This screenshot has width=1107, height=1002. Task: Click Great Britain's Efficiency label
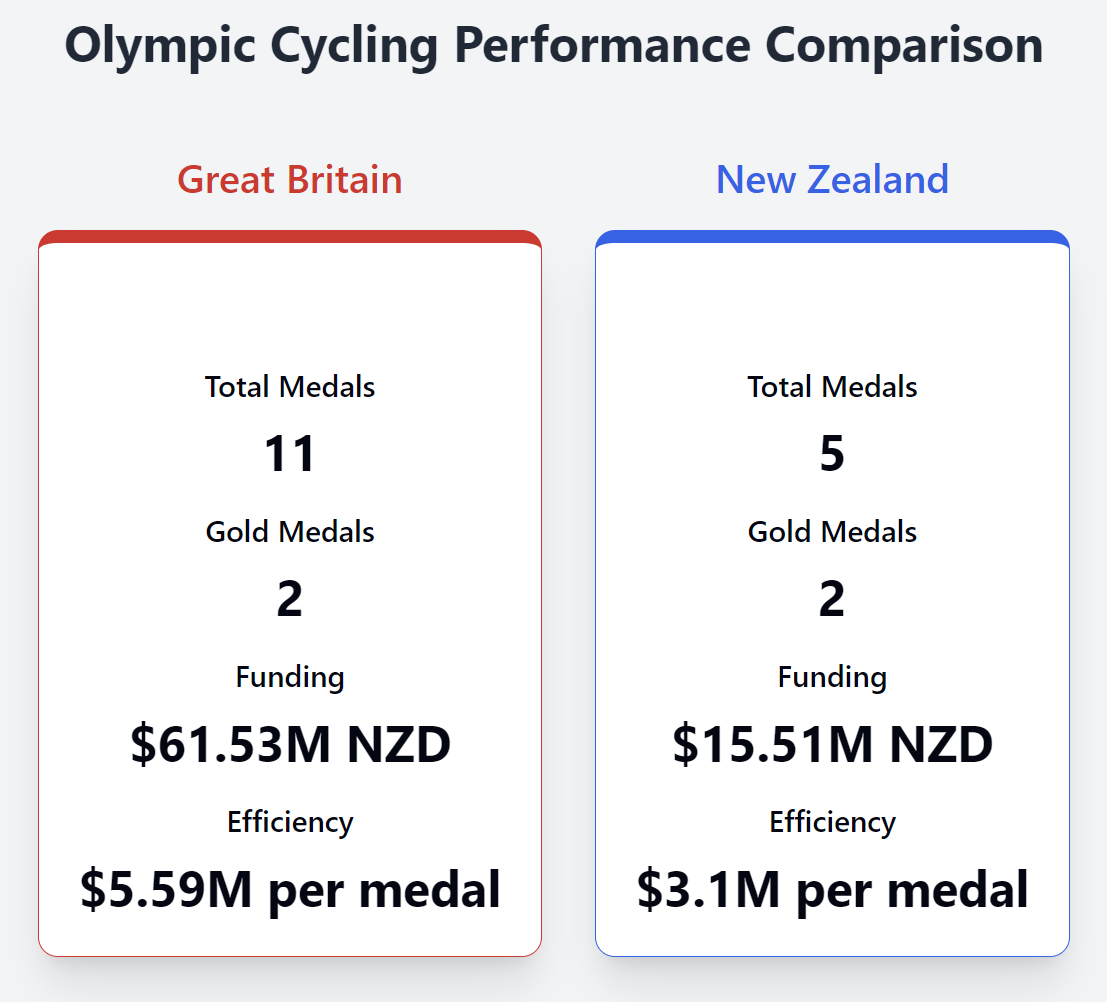(x=290, y=822)
